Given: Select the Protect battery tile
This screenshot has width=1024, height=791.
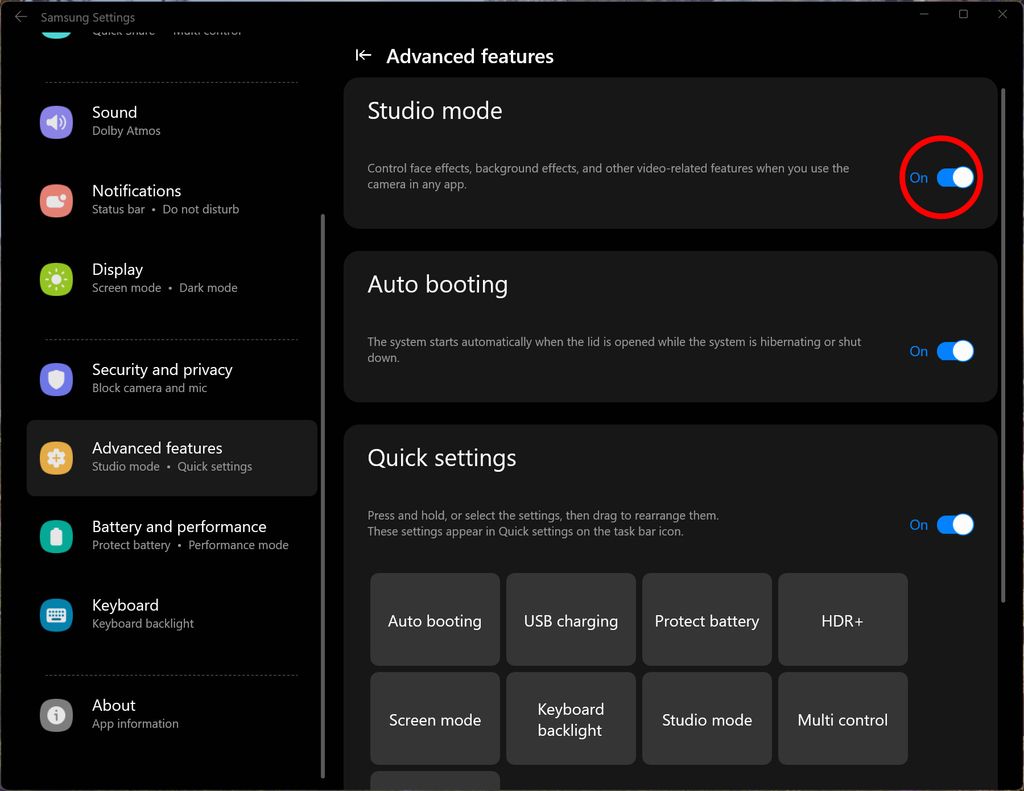Looking at the screenshot, I should (706, 620).
